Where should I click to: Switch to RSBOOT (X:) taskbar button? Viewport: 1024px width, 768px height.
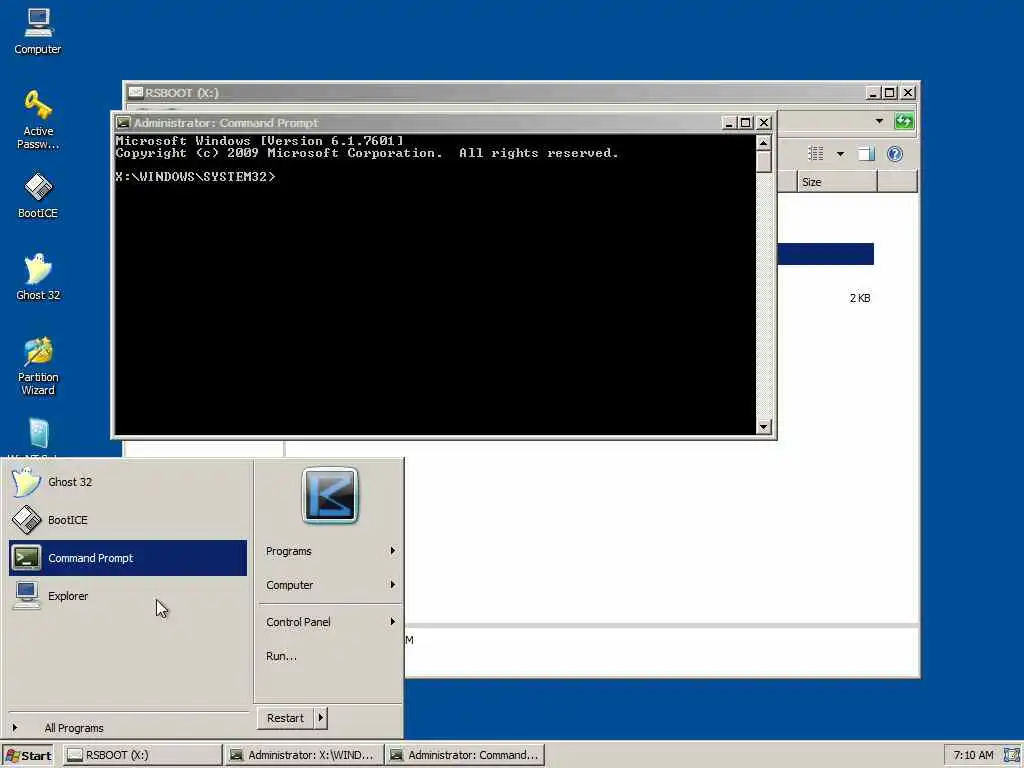click(x=142, y=756)
